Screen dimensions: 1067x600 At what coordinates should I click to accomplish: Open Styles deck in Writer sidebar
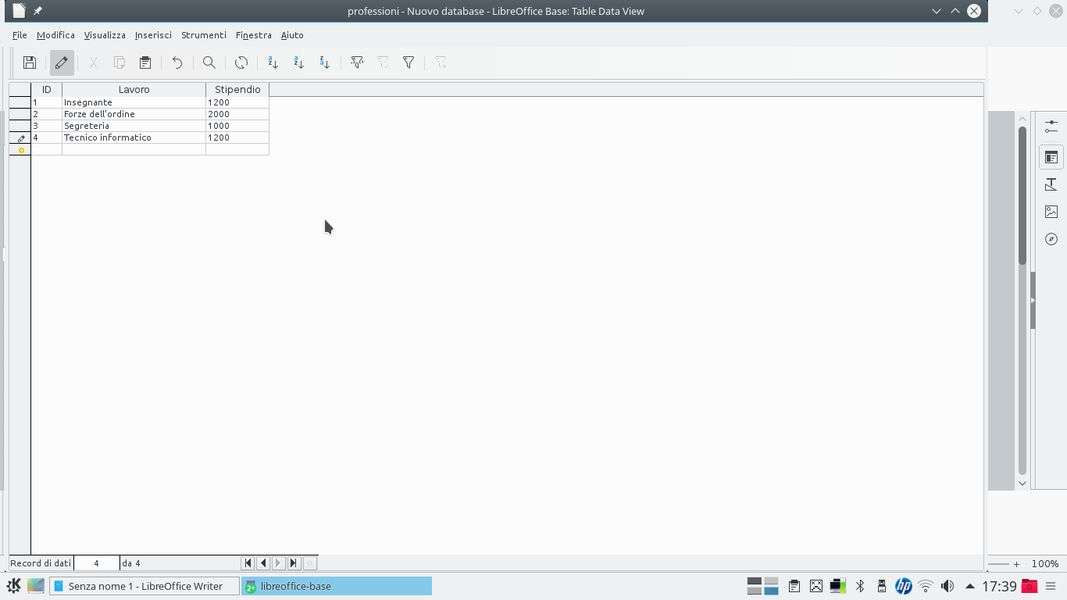pos(1051,184)
